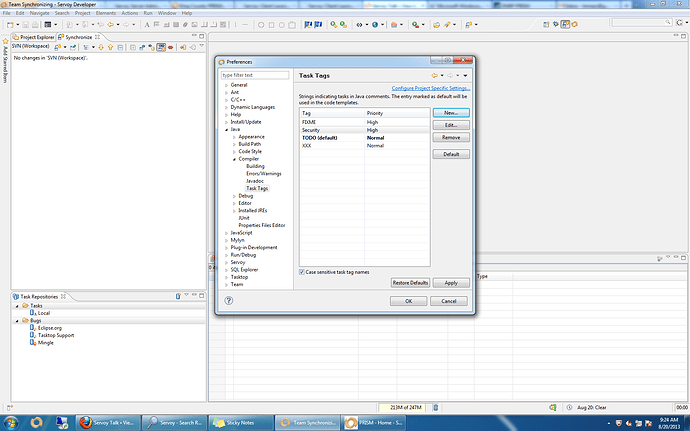The height and width of the screenshot is (431, 690).
Task: Click quick search field at top right
Action: 642,22
